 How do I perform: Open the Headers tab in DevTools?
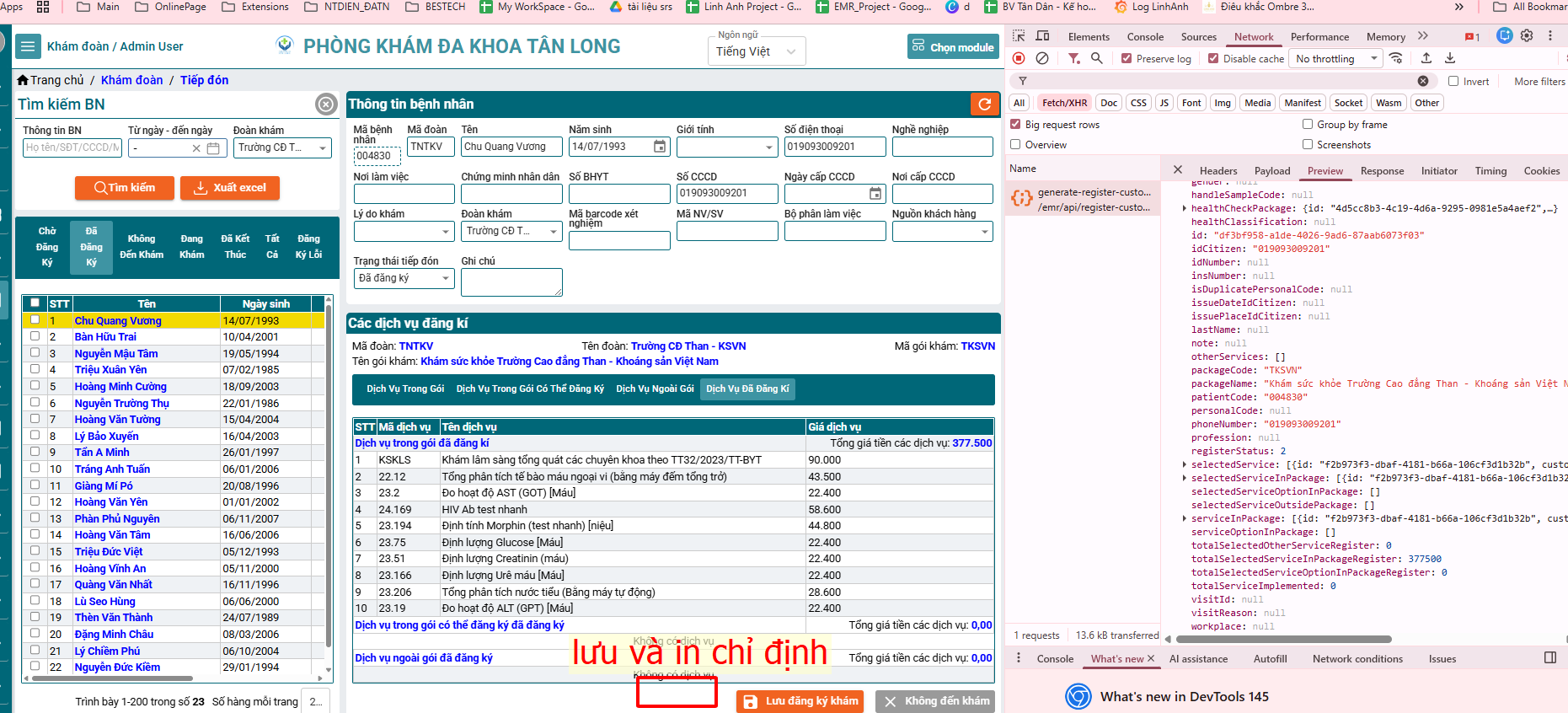tap(1218, 170)
